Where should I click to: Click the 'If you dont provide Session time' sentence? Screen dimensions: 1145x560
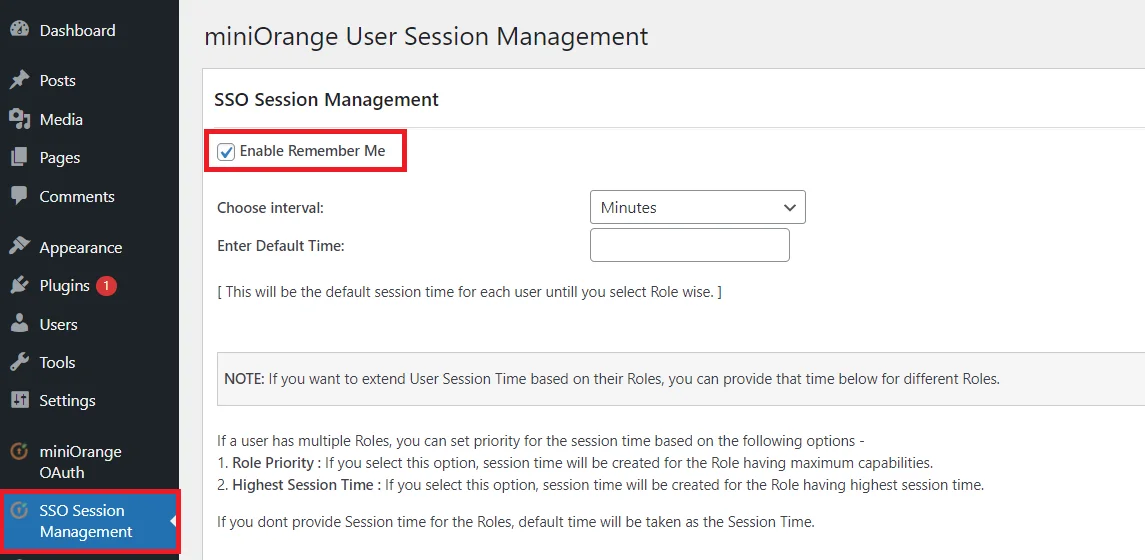[516, 522]
